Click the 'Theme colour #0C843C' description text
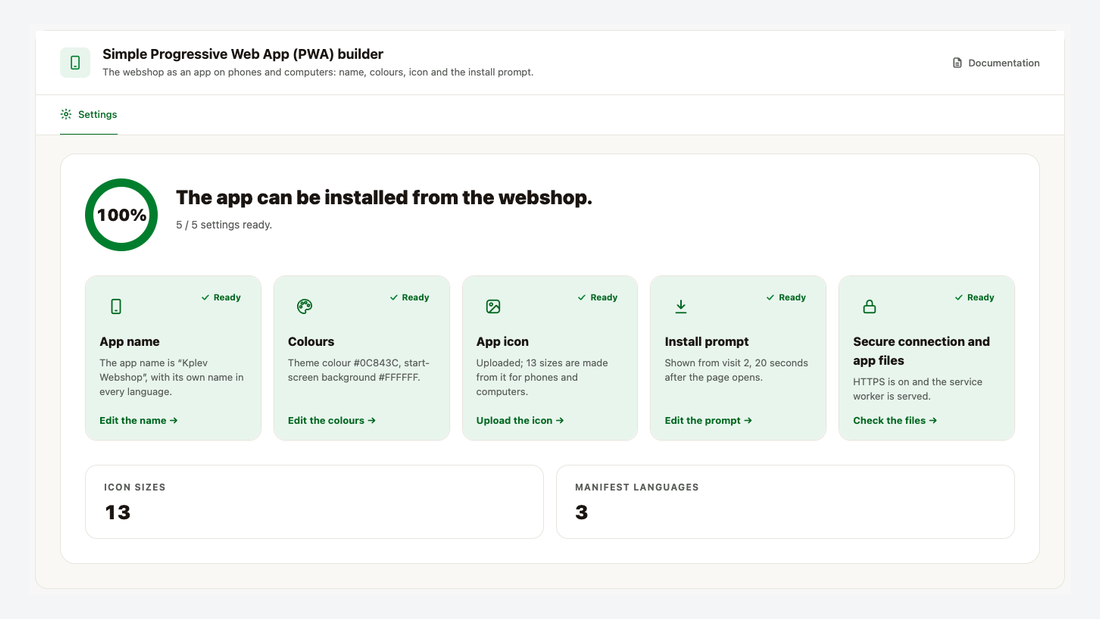 [358, 370]
